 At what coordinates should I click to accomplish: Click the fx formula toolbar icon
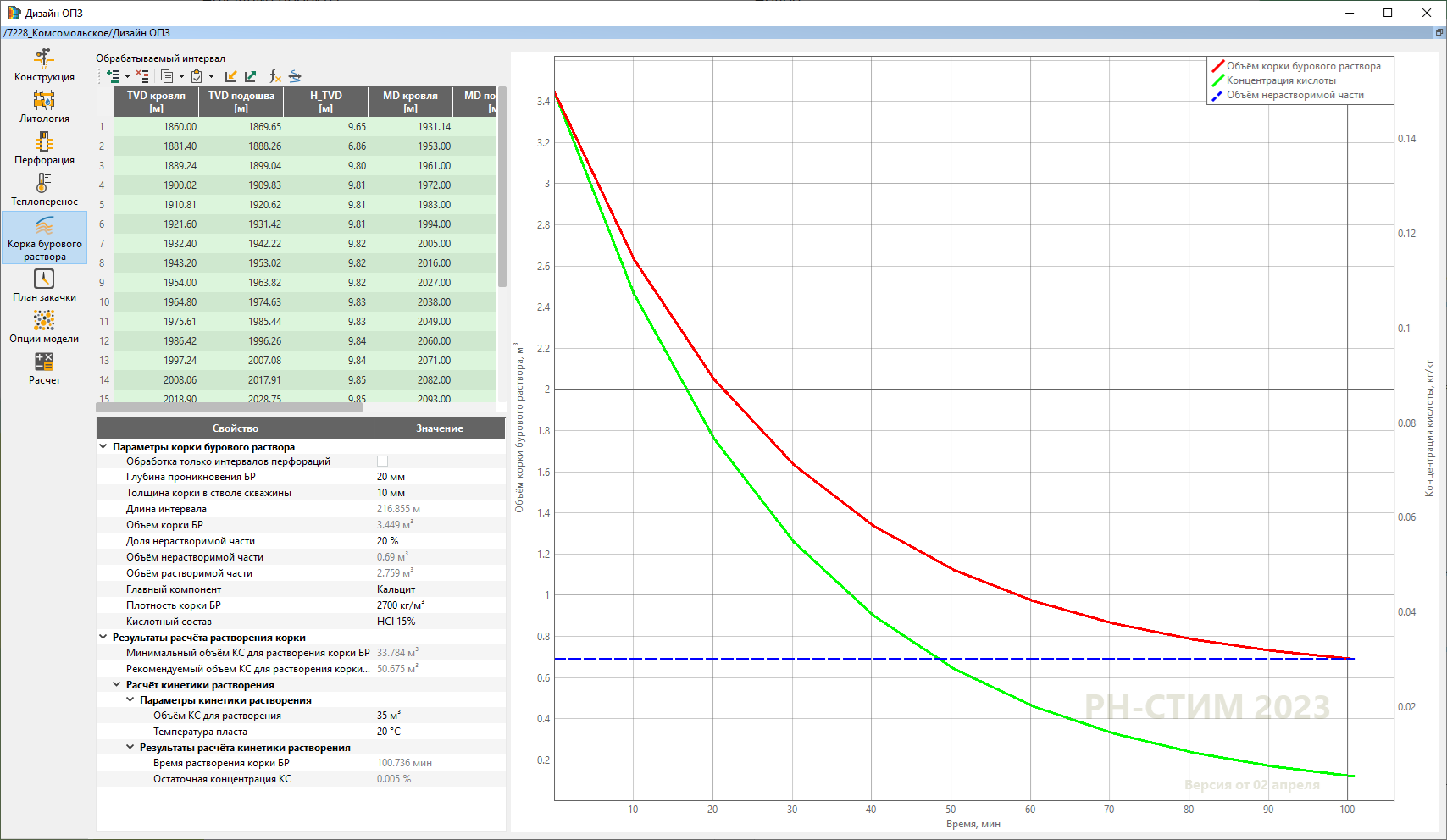(274, 76)
